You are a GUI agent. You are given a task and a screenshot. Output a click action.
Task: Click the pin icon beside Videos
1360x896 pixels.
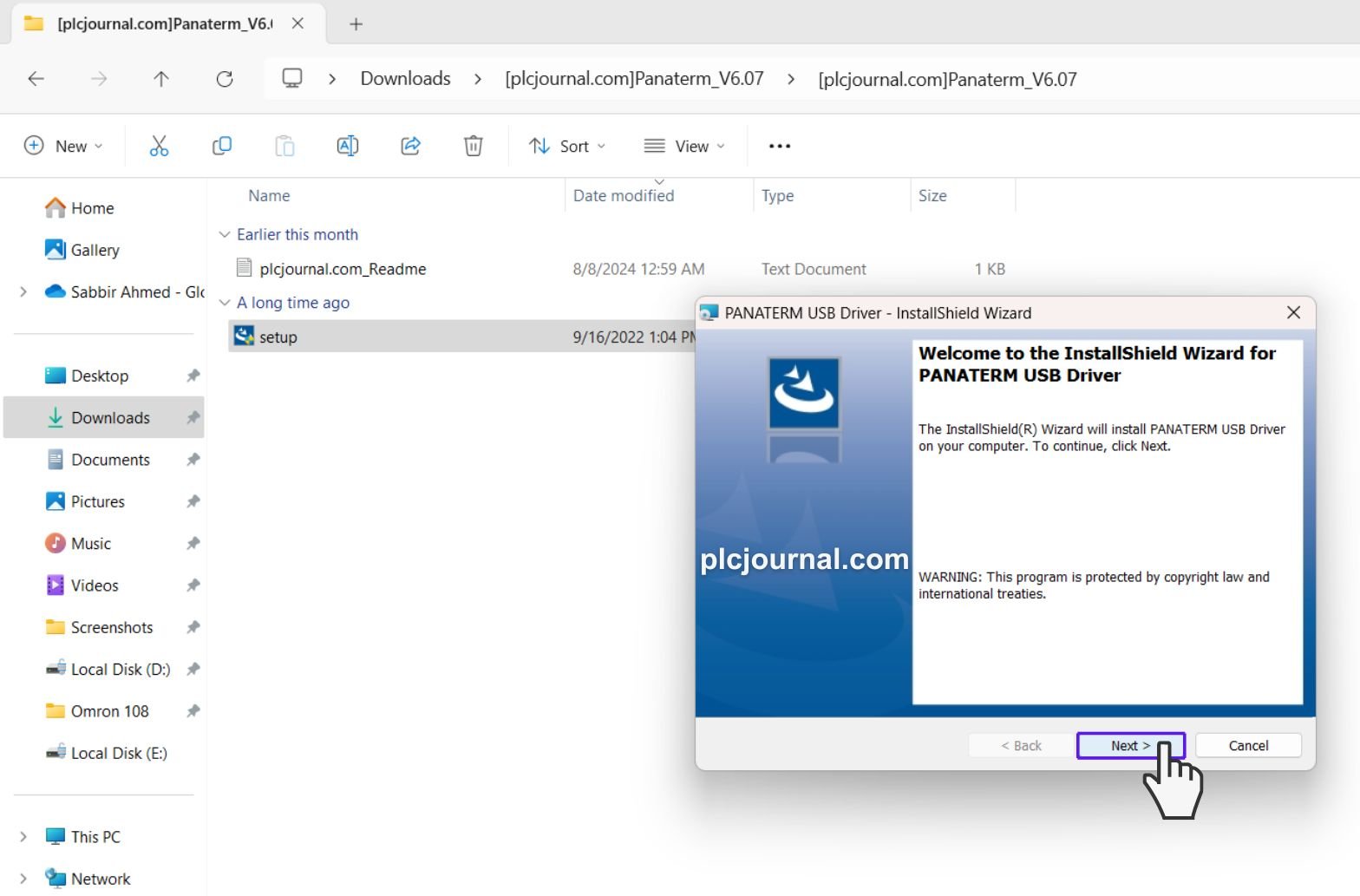click(x=193, y=585)
